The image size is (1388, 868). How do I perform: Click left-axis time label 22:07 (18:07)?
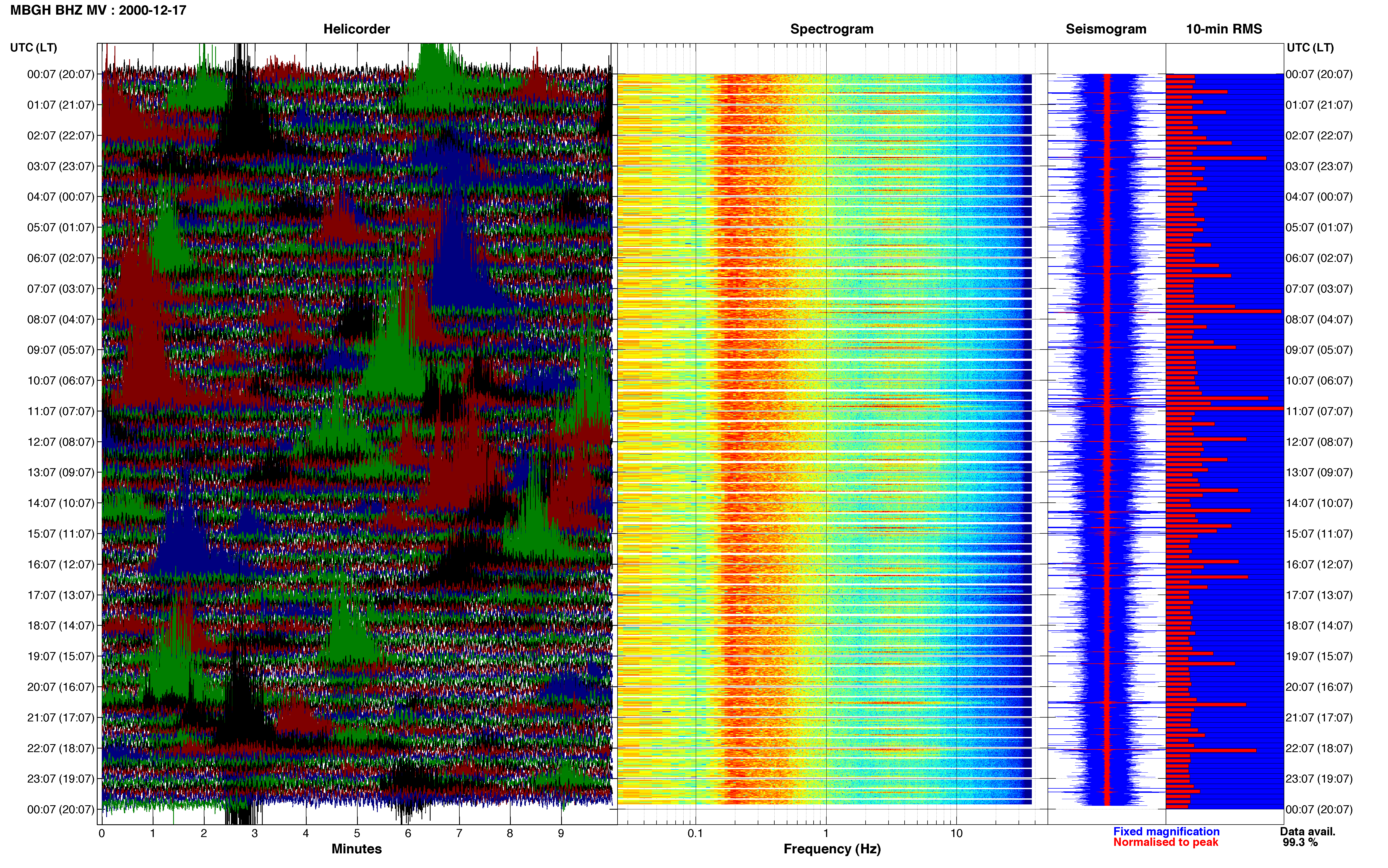(60, 748)
